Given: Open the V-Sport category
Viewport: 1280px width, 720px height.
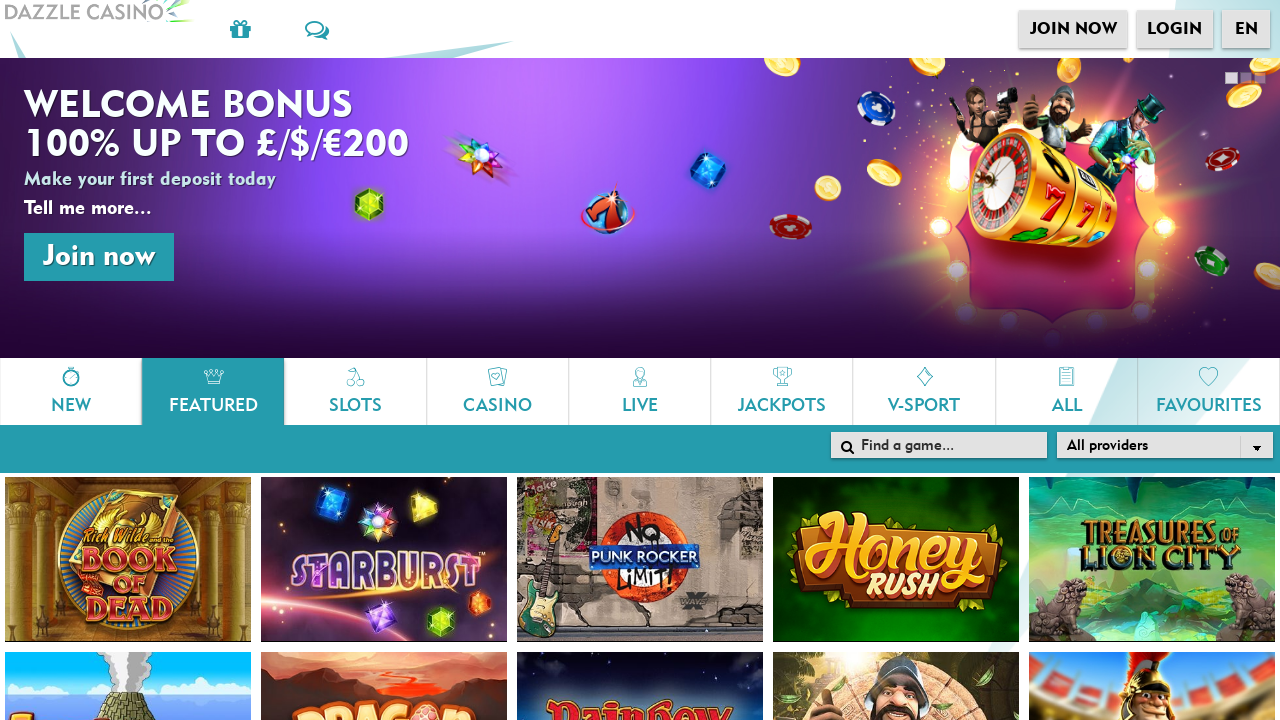Looking at the screenshot, I should click(924, 391).
